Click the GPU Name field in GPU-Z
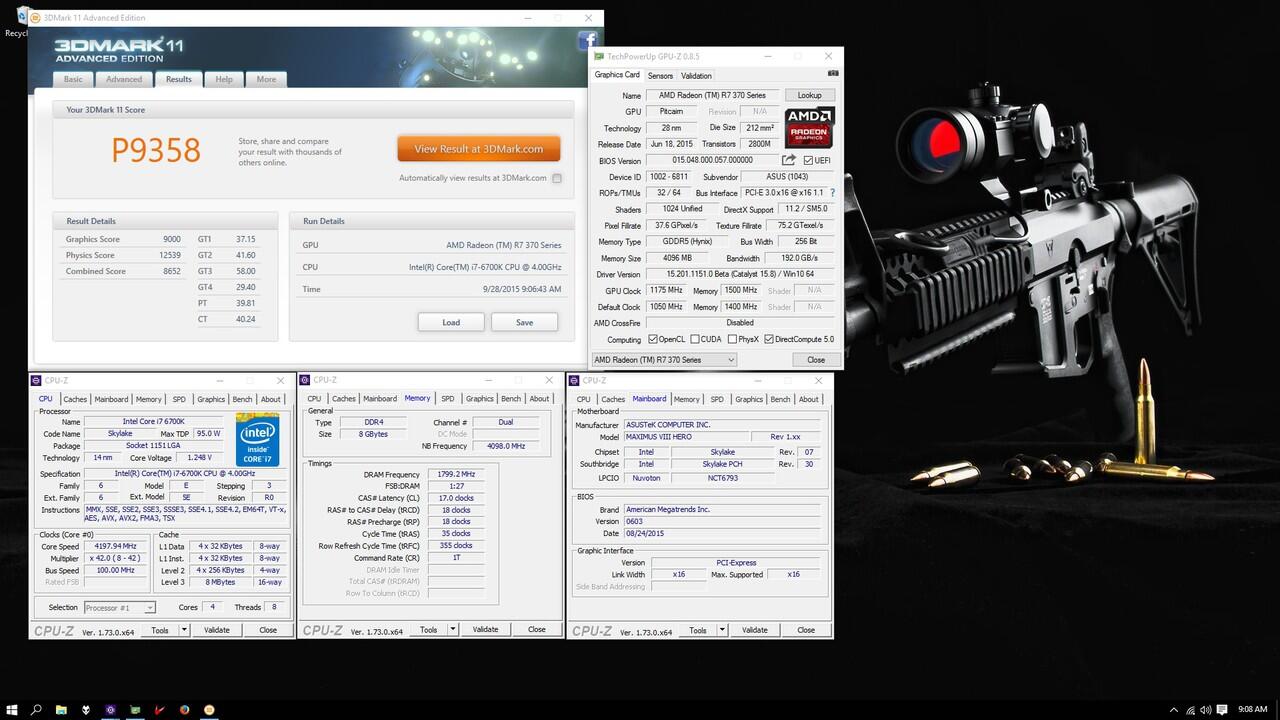Viewport: 1280px width, 720px height. (712, 95)
